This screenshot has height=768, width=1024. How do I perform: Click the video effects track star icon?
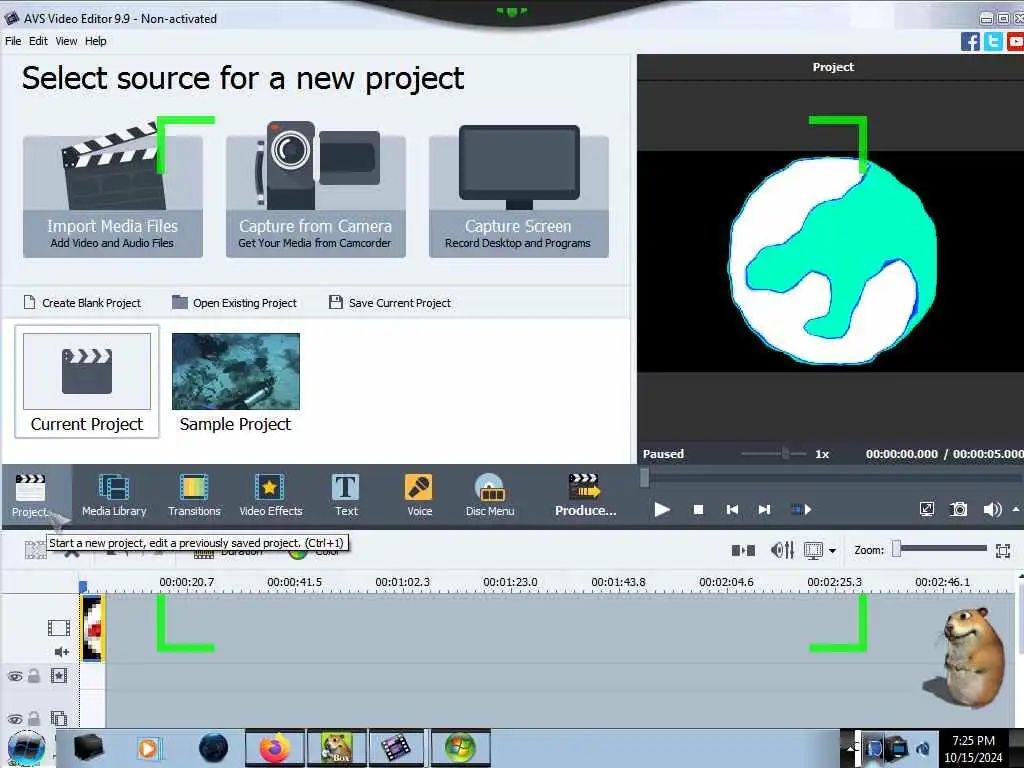59,676
